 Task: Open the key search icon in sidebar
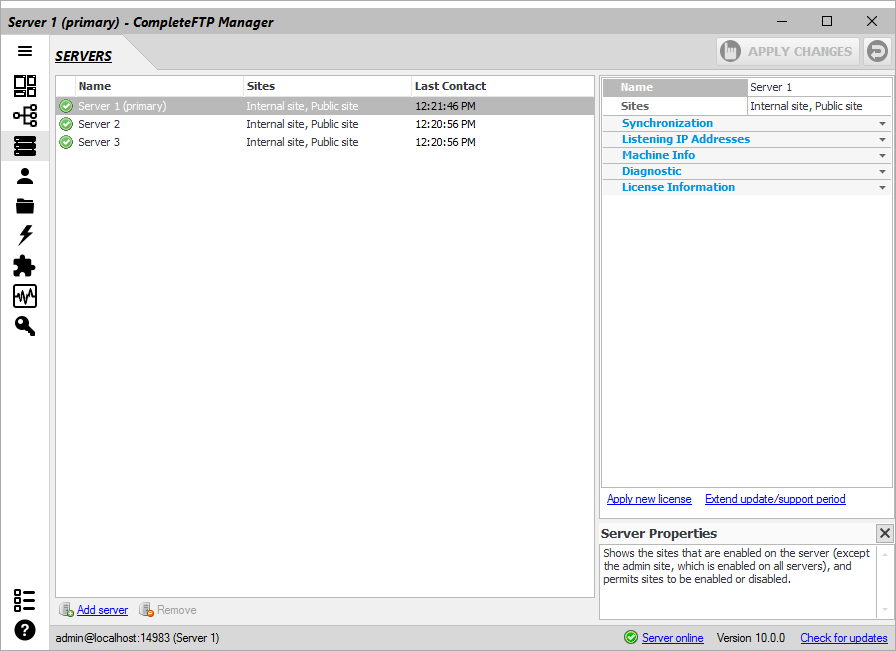click(x=25, y=326)
